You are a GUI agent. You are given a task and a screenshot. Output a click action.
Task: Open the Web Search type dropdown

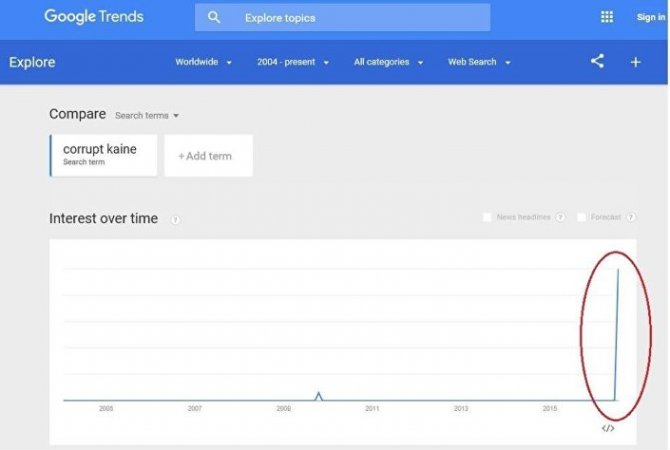tap(479, 62)
